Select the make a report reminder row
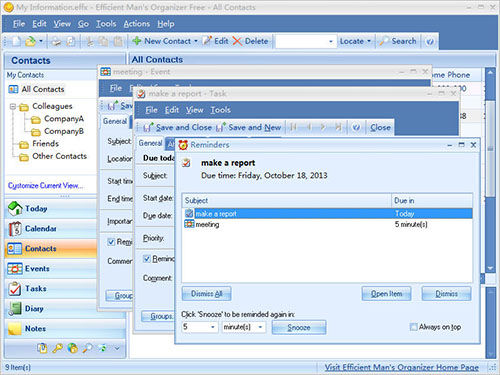Image resolution: width=500 pixels, height=375 pixels. 328,214
